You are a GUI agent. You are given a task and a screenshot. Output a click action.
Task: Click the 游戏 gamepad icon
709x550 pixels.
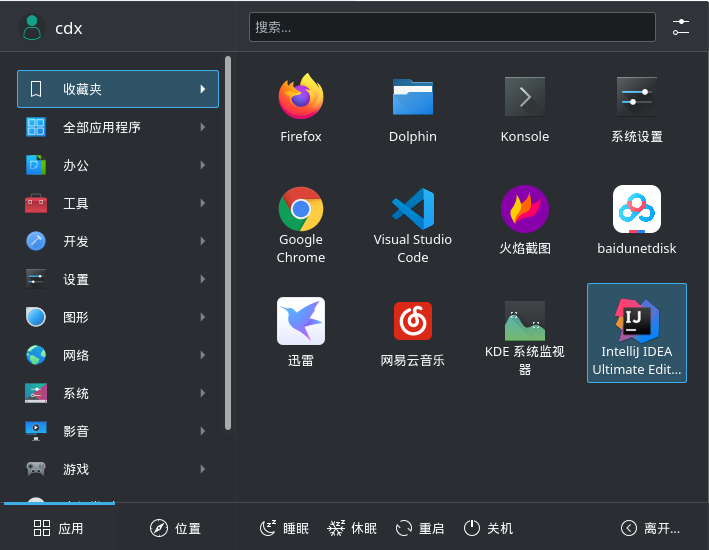(36, 469)
